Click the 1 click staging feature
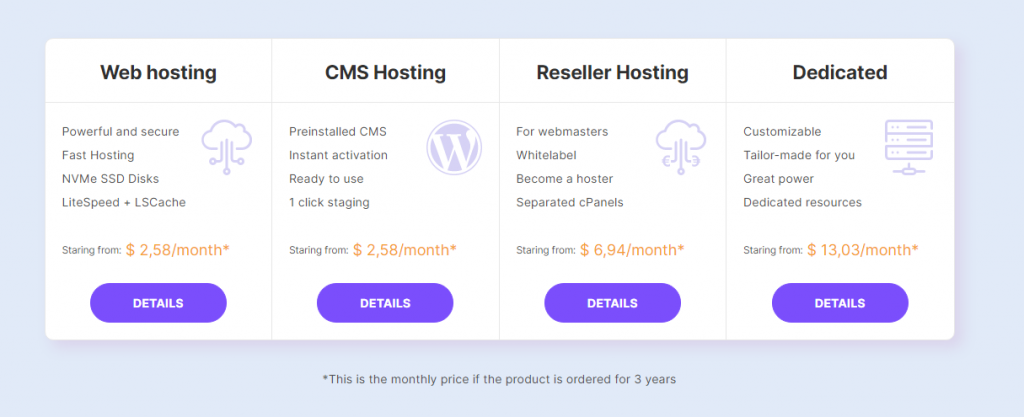 coord(329,202)
